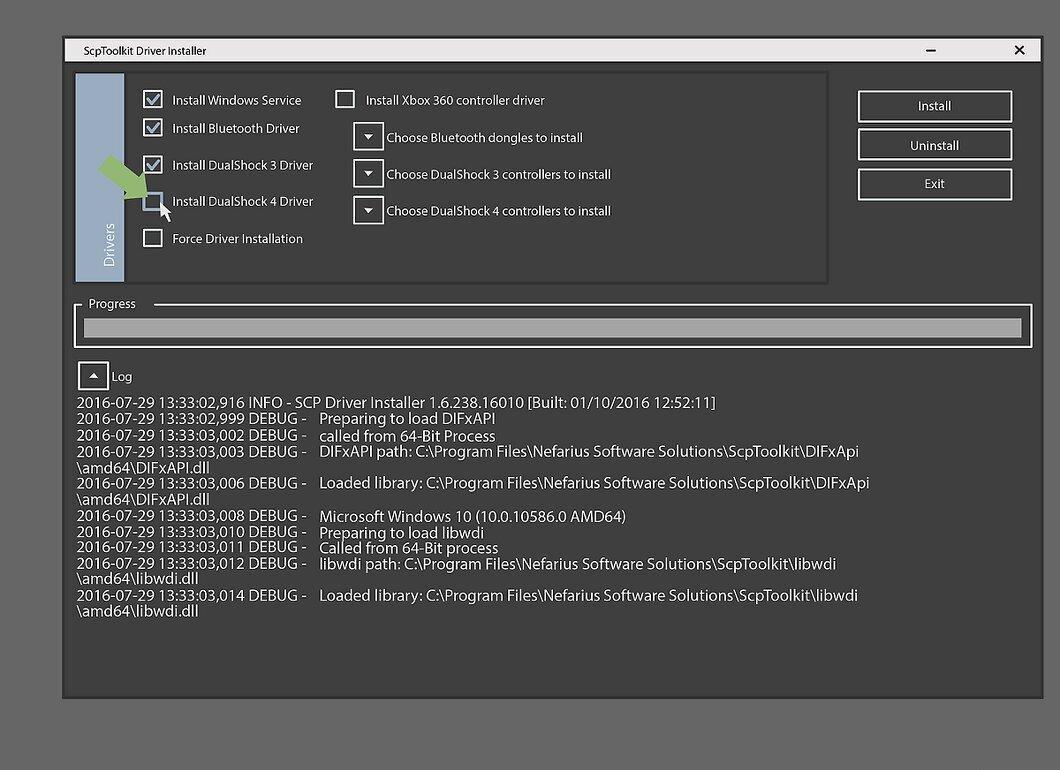Click the Microsoft Windows 10 log line
The height and width of the screenshot is (770, 1060).
(x=351, y=516)
